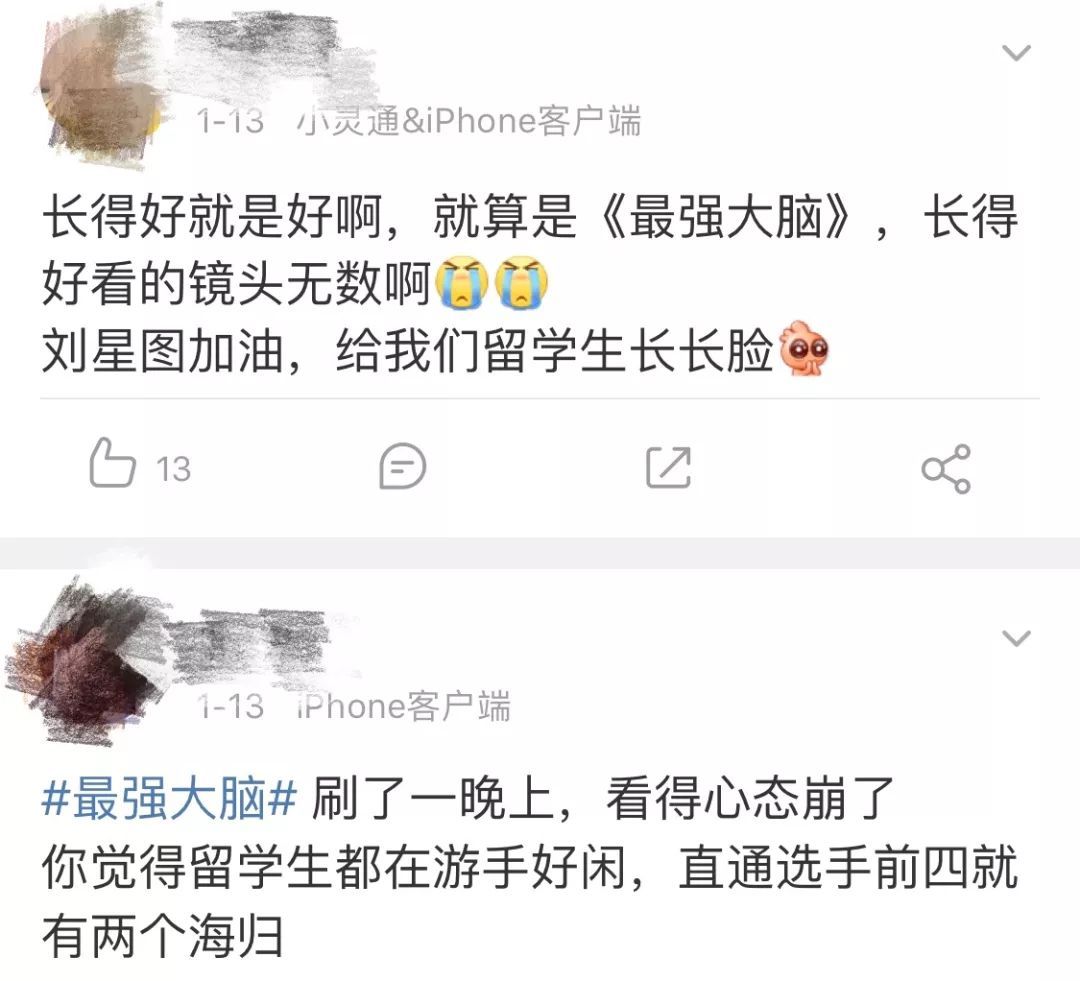Open the post starting with 长得好就是好啊
Screen dimensions: 1080x981
(x=529, y=284)
